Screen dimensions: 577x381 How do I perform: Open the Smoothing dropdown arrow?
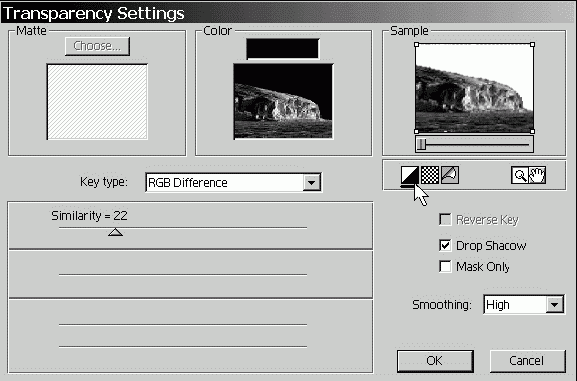555,304
